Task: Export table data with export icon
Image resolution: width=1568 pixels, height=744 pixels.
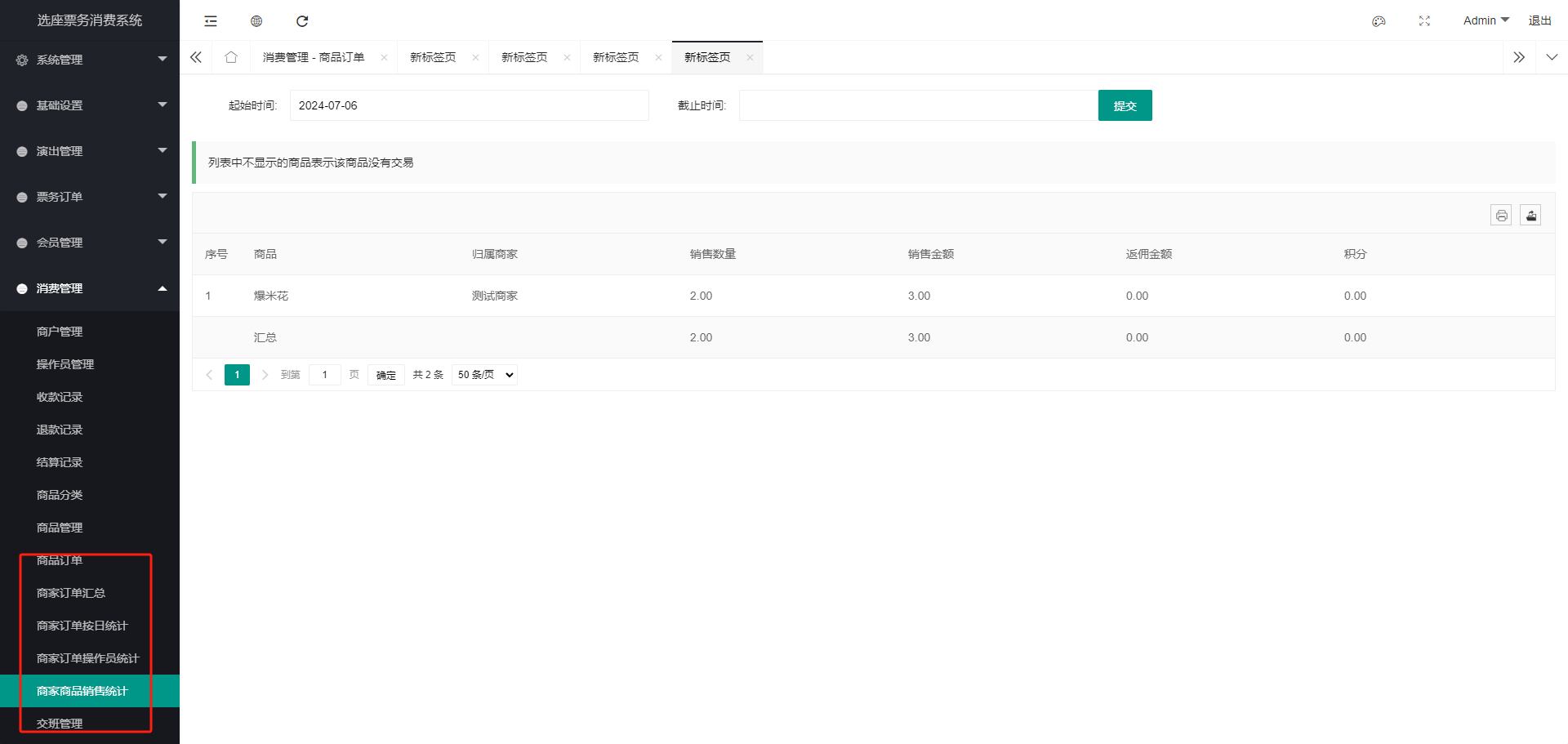Action: 1530,216
